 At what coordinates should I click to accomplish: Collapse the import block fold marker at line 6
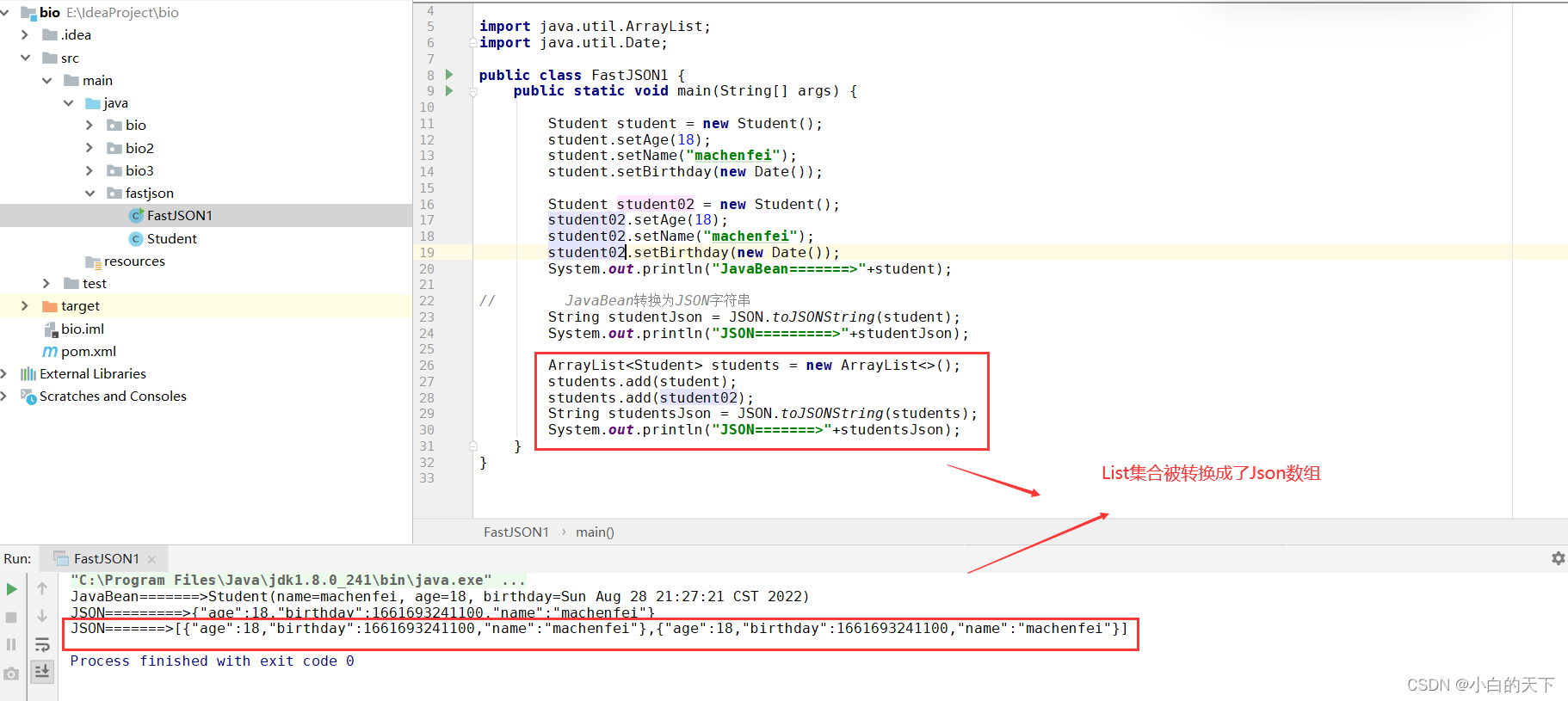point(472,42)
